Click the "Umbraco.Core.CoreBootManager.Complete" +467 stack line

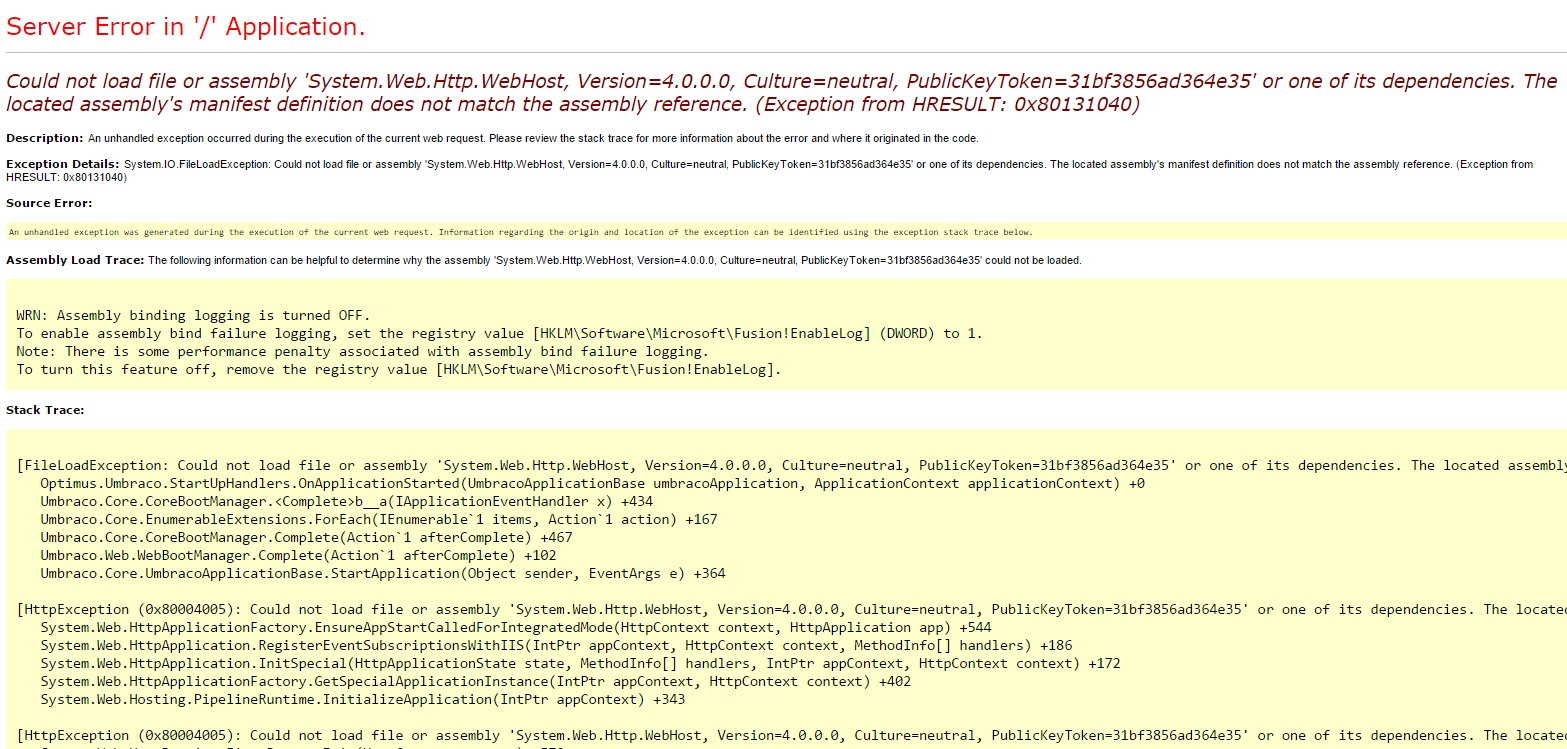pos(306,537)
